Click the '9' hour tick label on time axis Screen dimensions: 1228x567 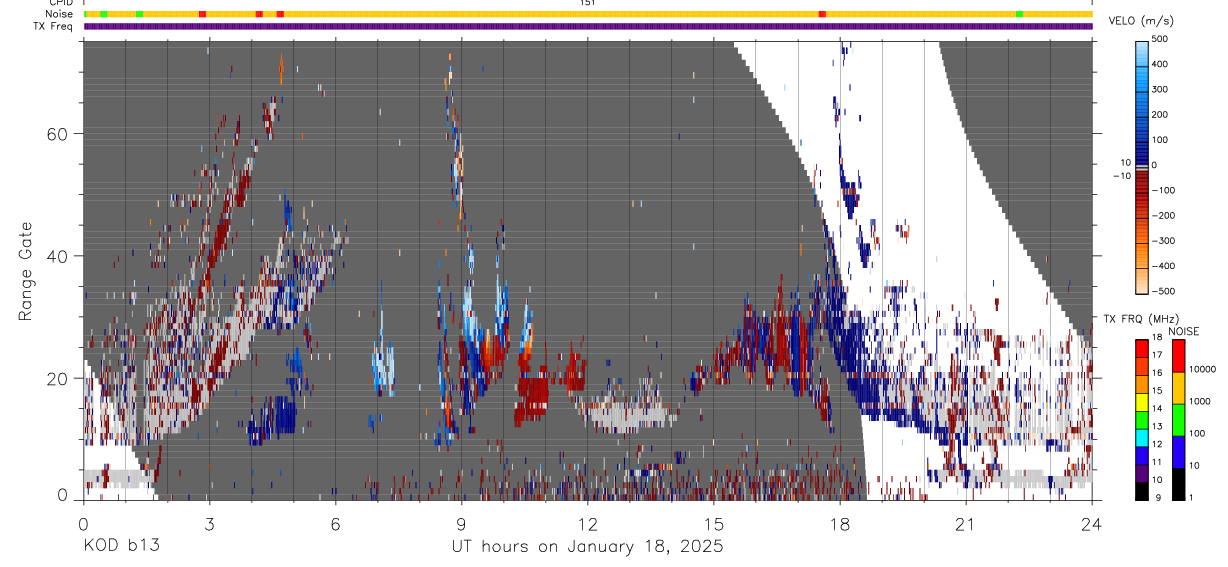[x=461, y=524]
